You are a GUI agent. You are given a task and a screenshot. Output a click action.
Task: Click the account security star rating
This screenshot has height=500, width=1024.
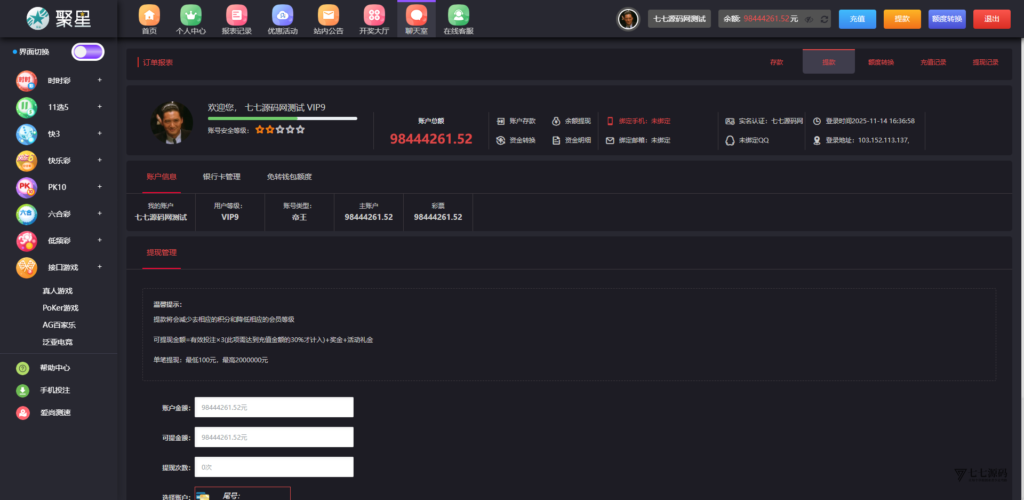279,130
